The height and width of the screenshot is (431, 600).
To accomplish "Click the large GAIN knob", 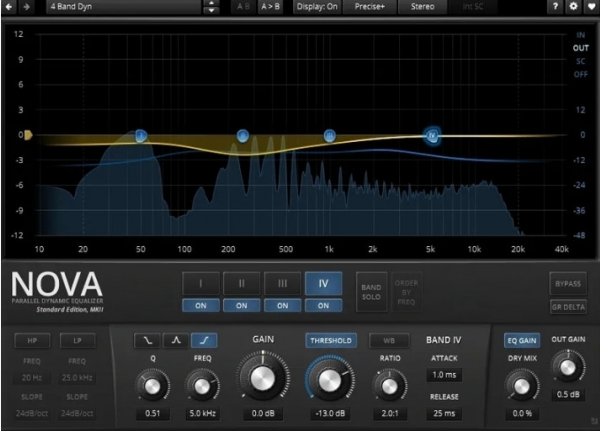I will click(262, 379).
